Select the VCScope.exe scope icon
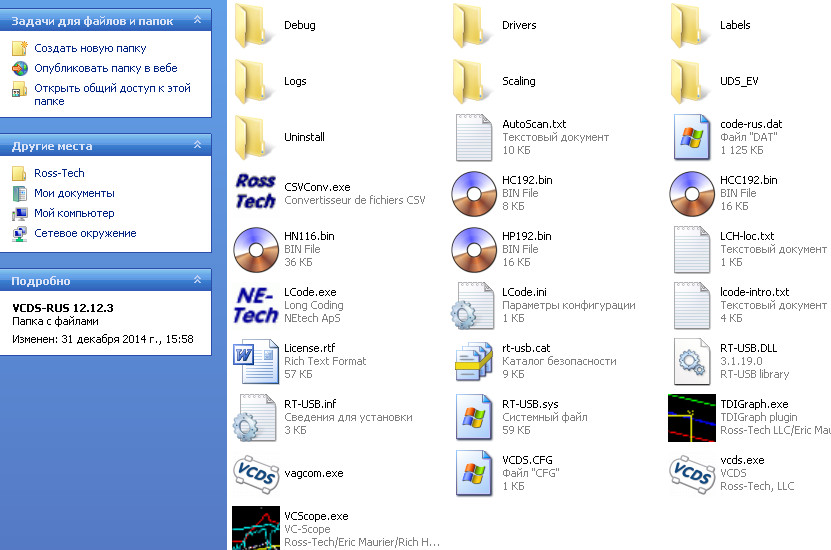 [256, 528]
